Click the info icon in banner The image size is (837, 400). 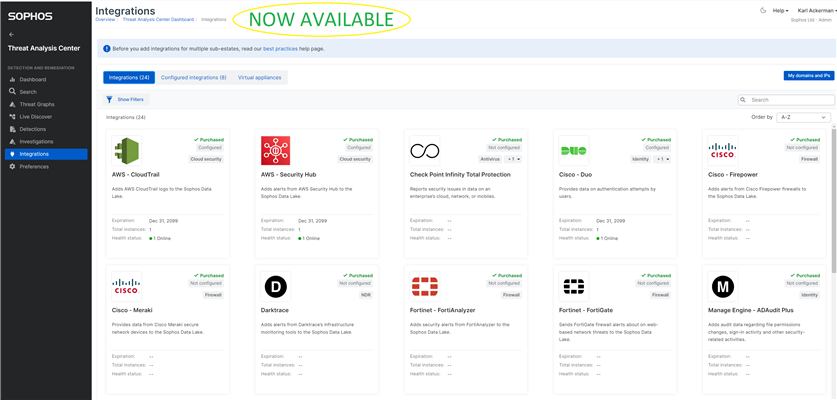106,49
